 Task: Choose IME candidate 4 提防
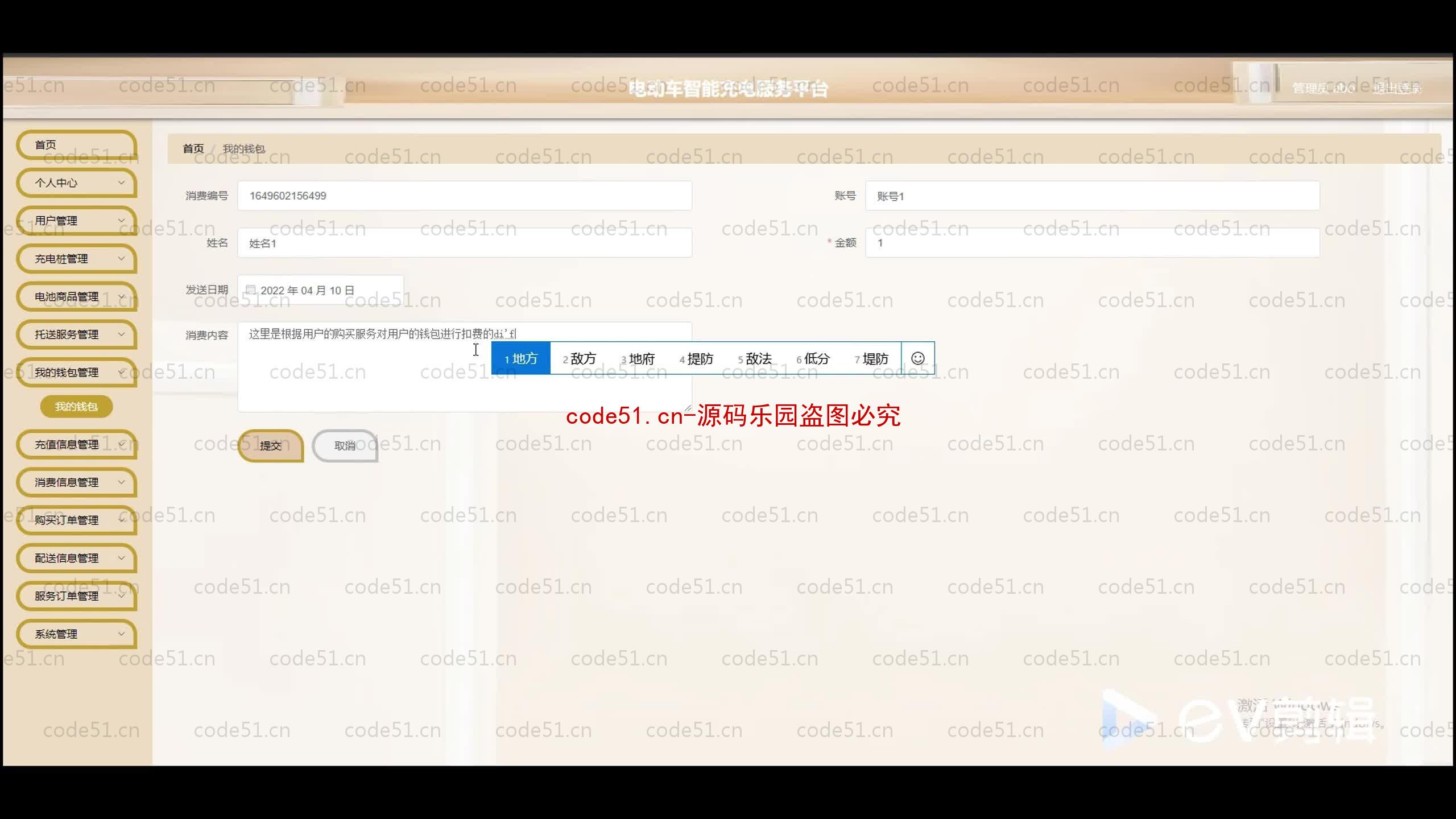point(696,358)
